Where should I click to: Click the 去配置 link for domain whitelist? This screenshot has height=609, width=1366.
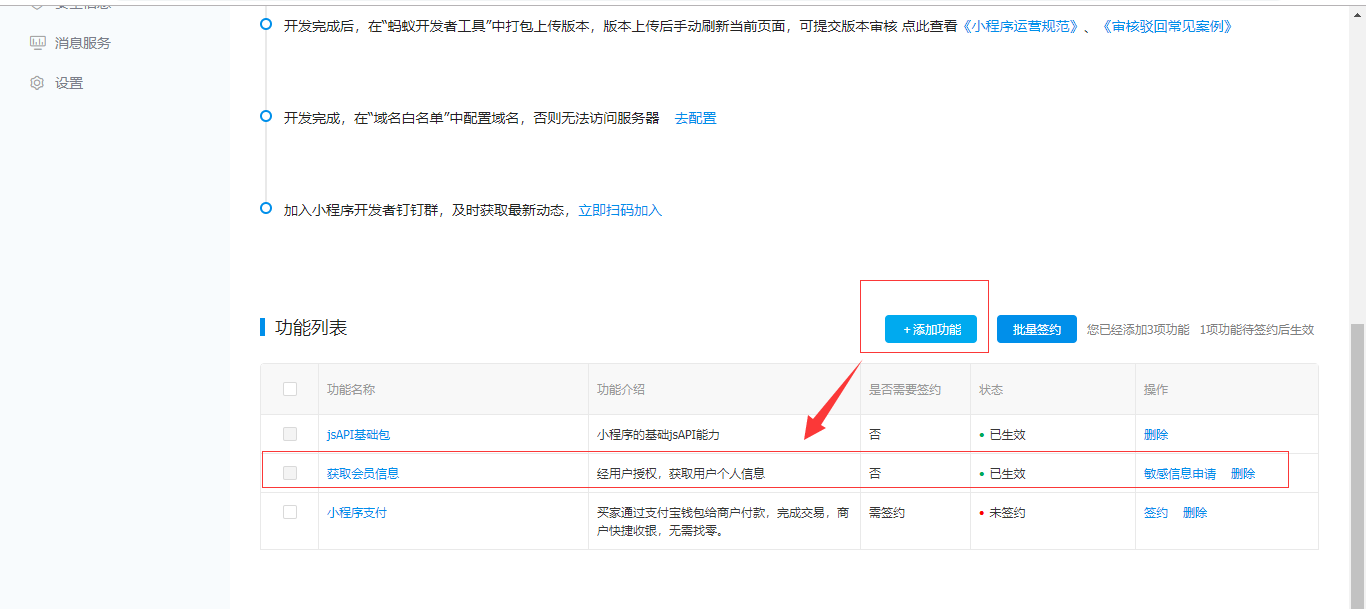pos(695,118)
